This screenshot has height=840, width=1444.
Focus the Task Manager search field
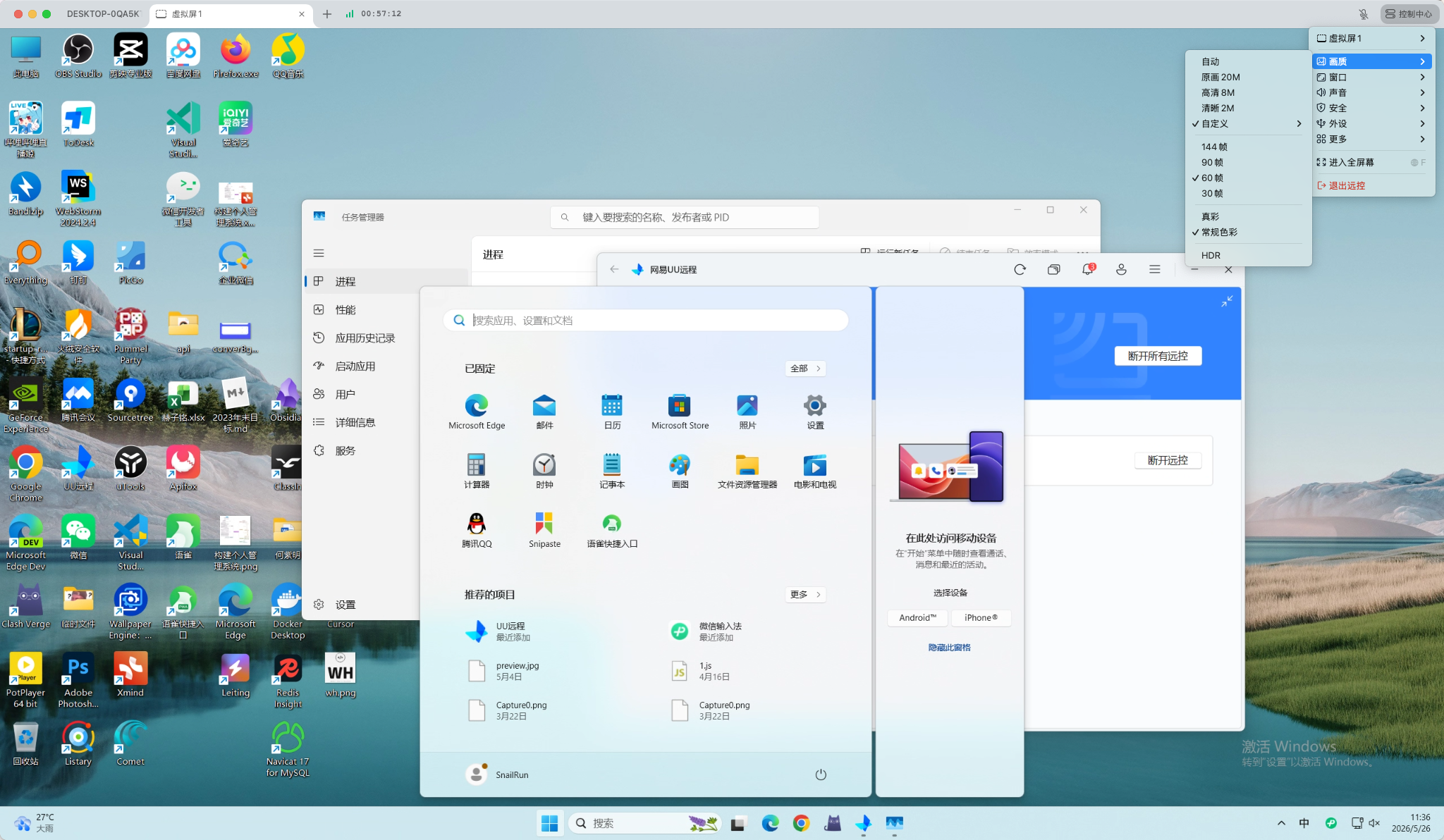pos(685,217)
